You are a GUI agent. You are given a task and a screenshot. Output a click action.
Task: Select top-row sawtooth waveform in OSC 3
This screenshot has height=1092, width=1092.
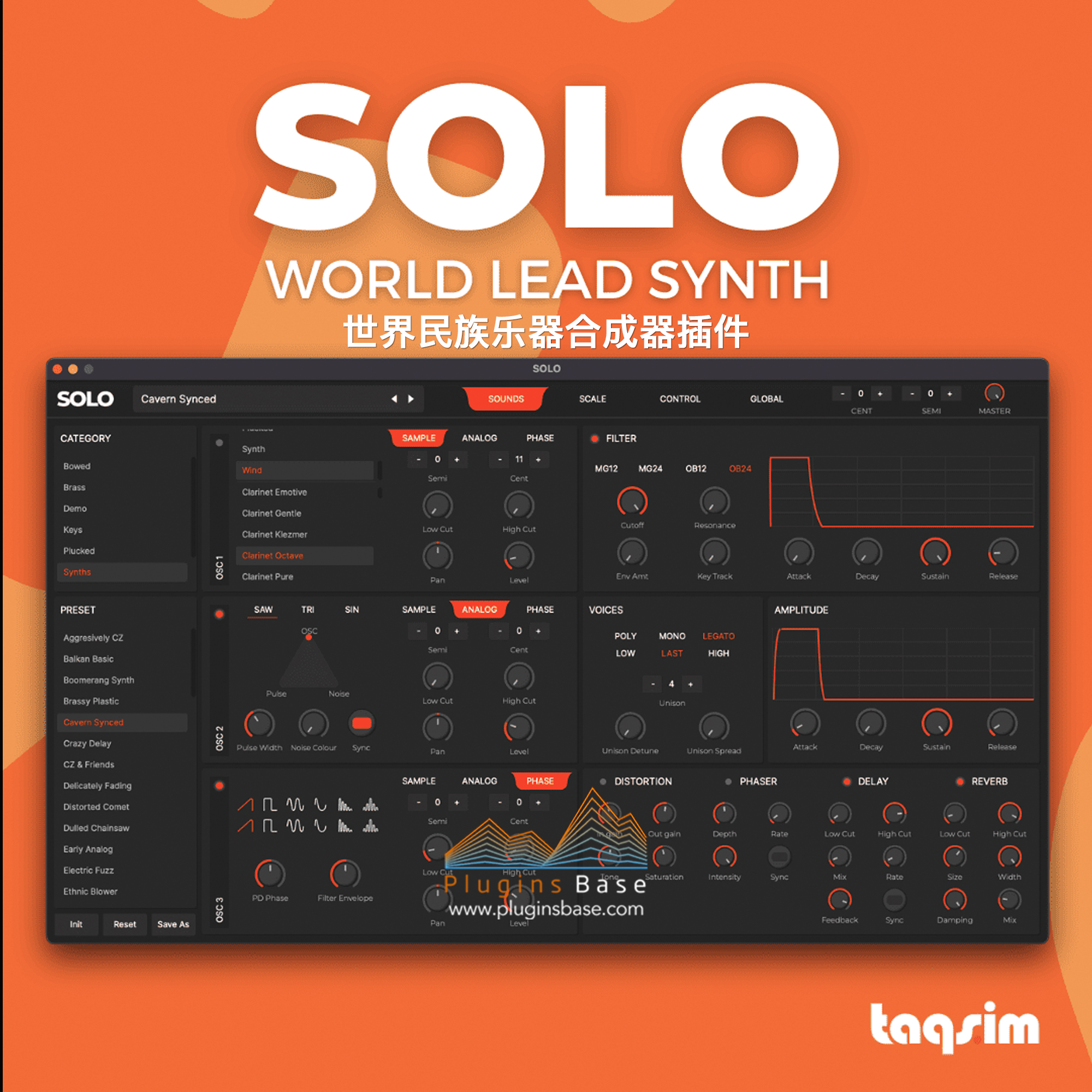coord(245,804)
